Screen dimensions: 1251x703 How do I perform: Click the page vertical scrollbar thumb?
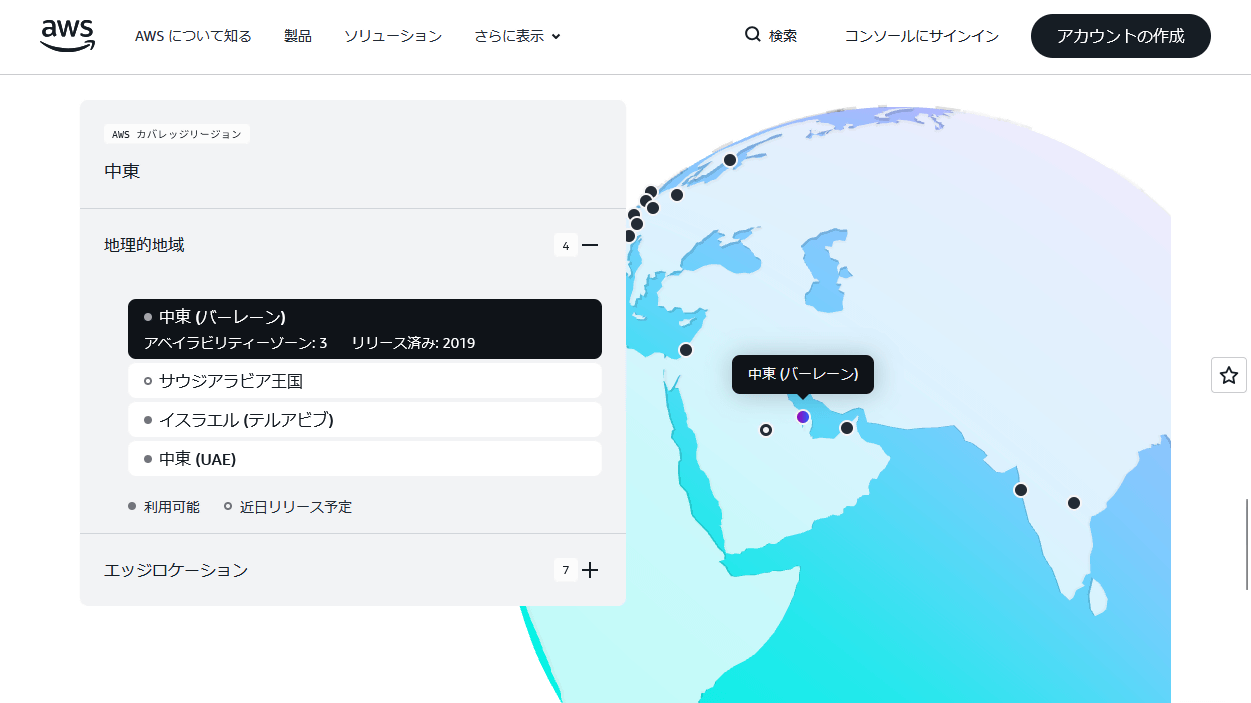click(1245, 545)
